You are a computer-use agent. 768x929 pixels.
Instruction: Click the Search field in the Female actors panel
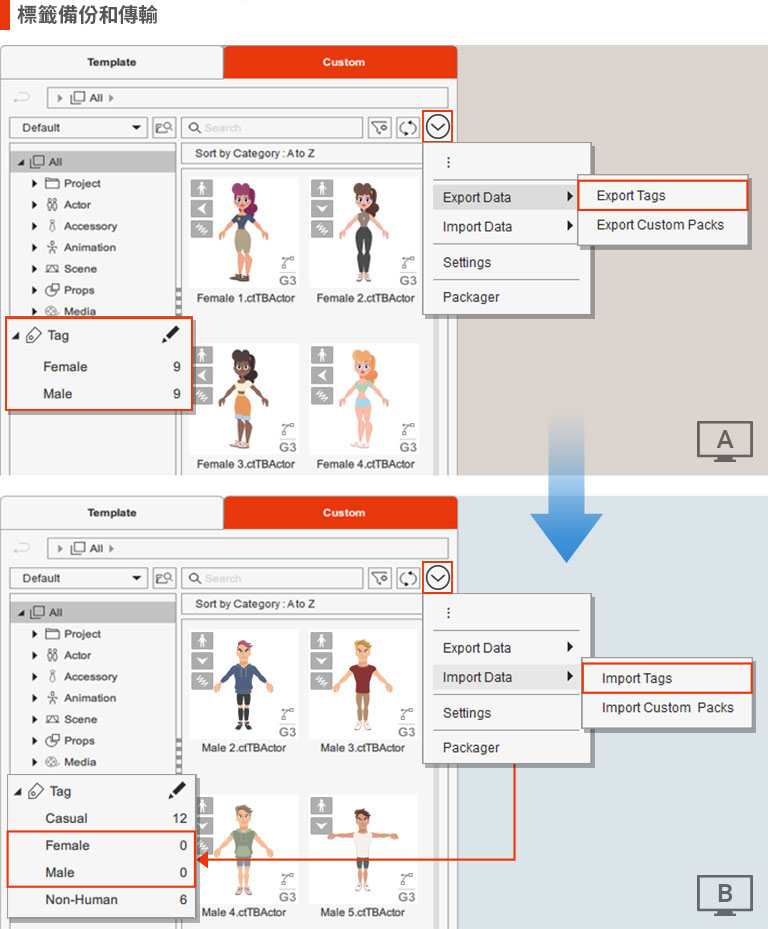pos(271,128)
